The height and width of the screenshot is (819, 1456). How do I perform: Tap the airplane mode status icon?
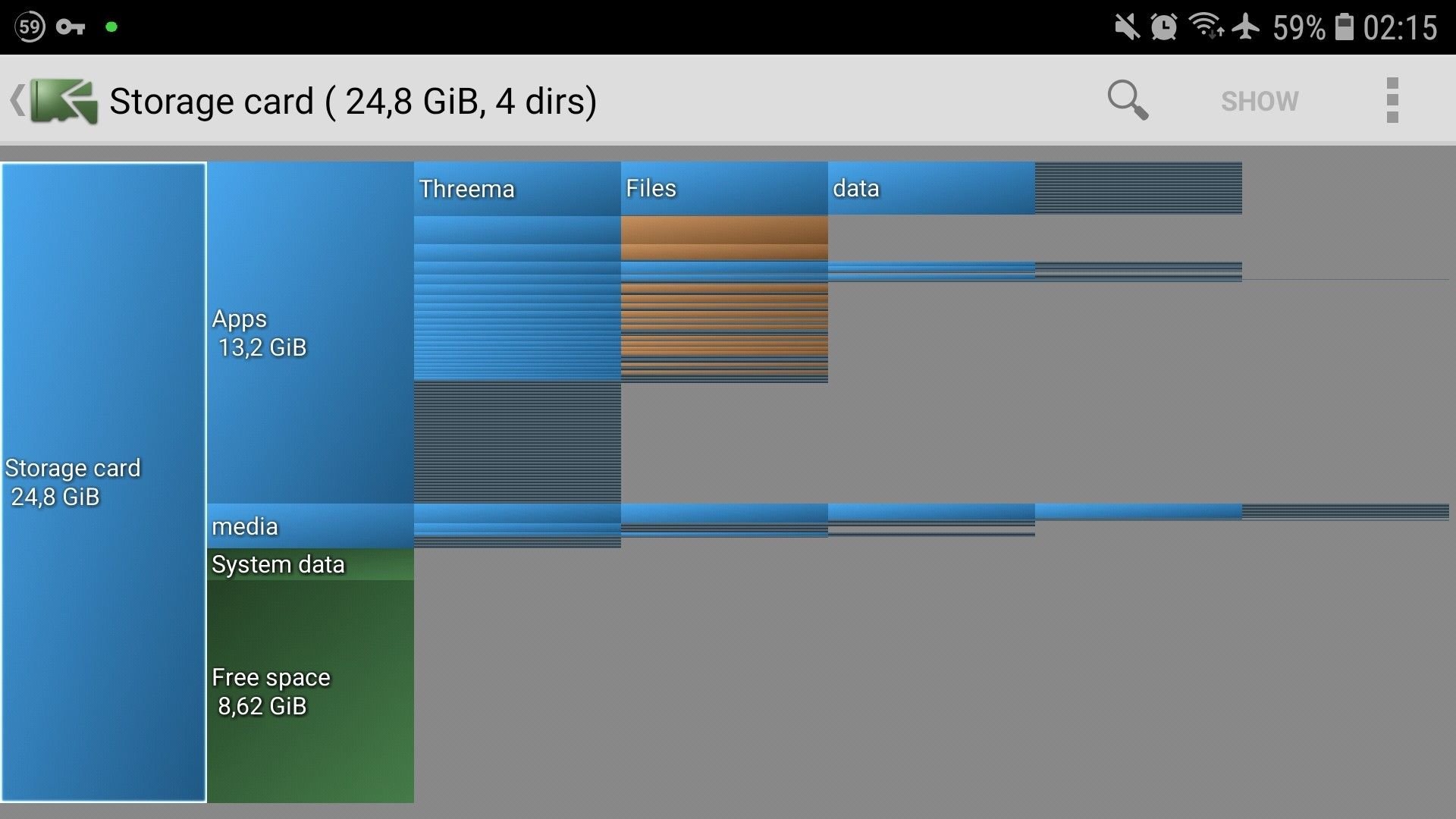[x=1246, y=27]
